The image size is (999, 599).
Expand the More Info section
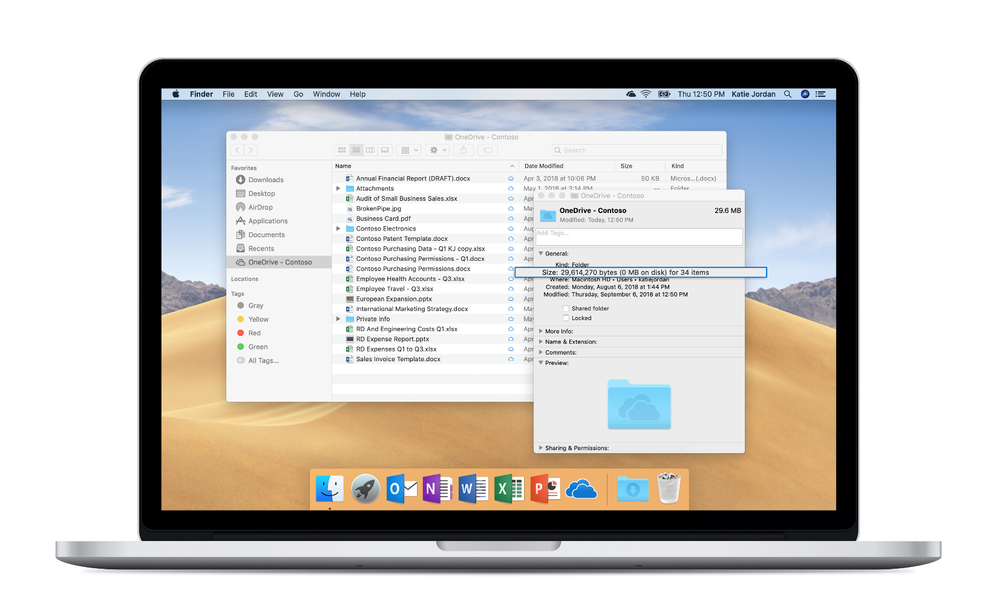point(541,331)
